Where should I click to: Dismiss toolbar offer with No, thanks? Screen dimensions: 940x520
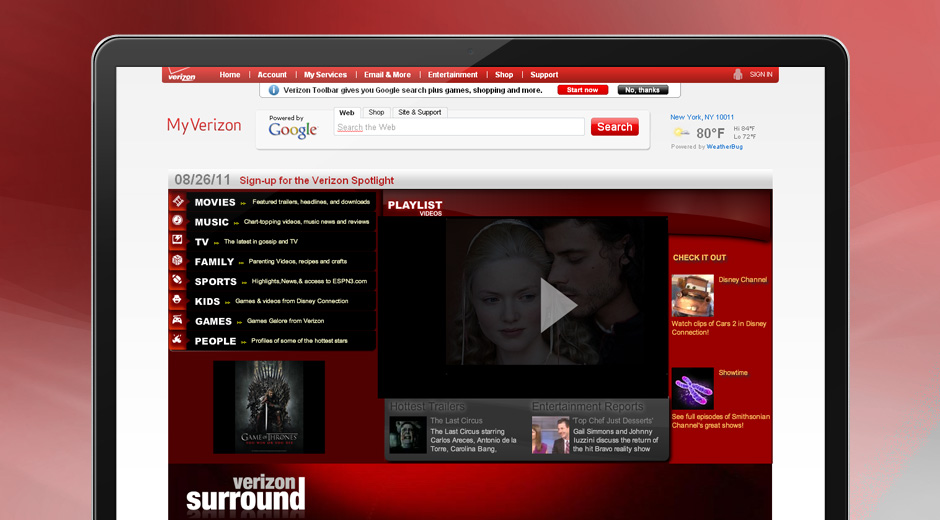[x=643, y=90]
